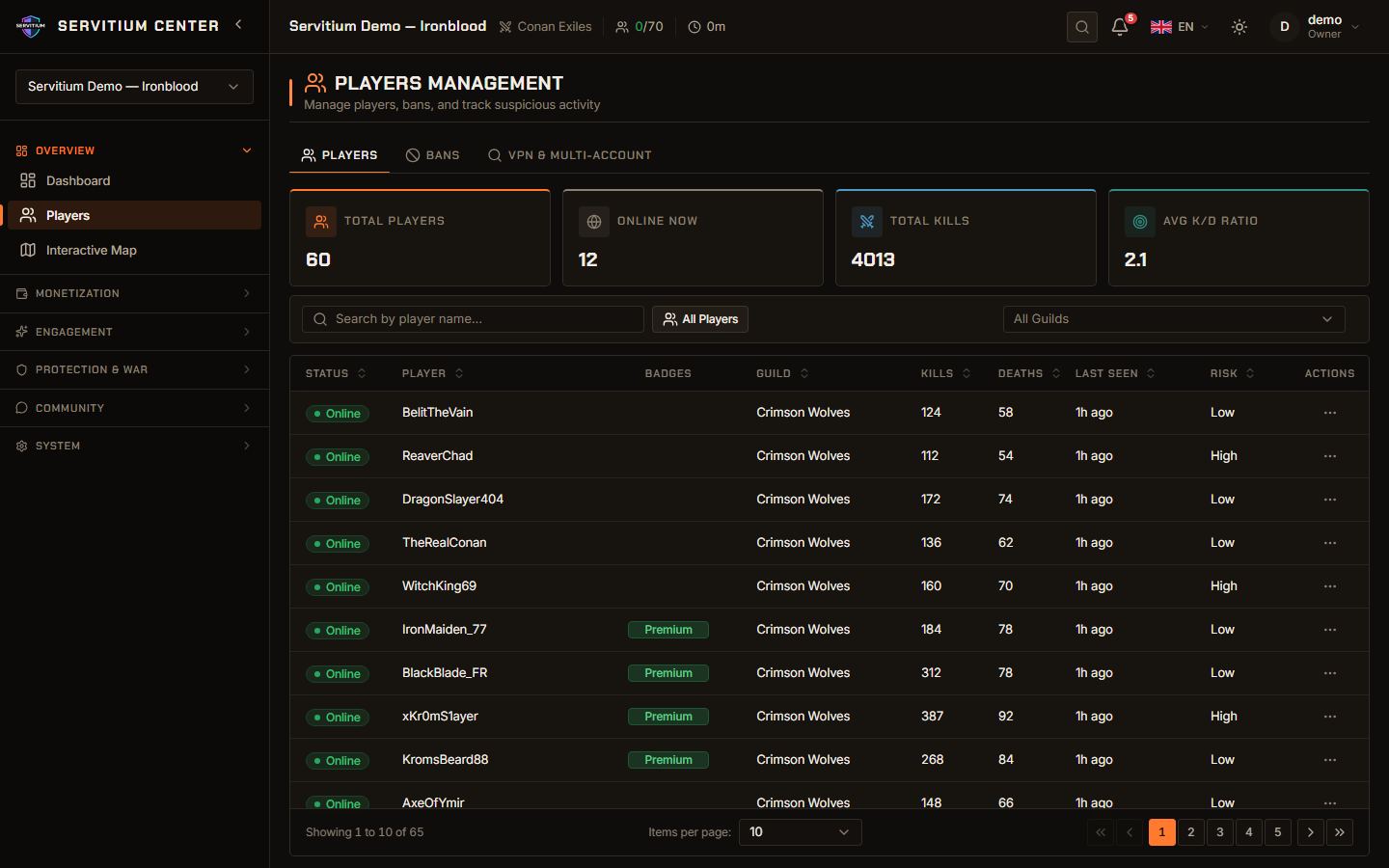Open the items per page dropdown

pyautogui.click(x=801, y=832)
